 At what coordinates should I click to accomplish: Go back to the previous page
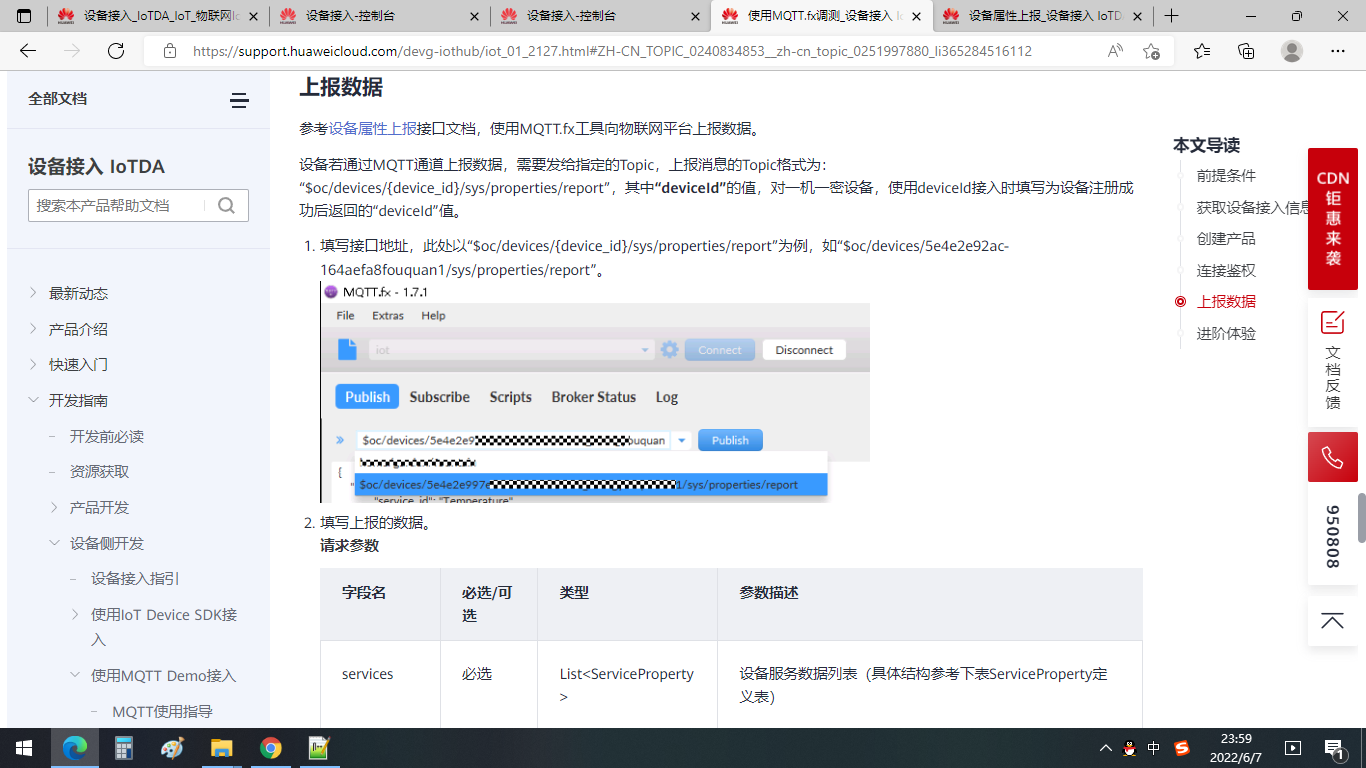[x=28, y=51]
